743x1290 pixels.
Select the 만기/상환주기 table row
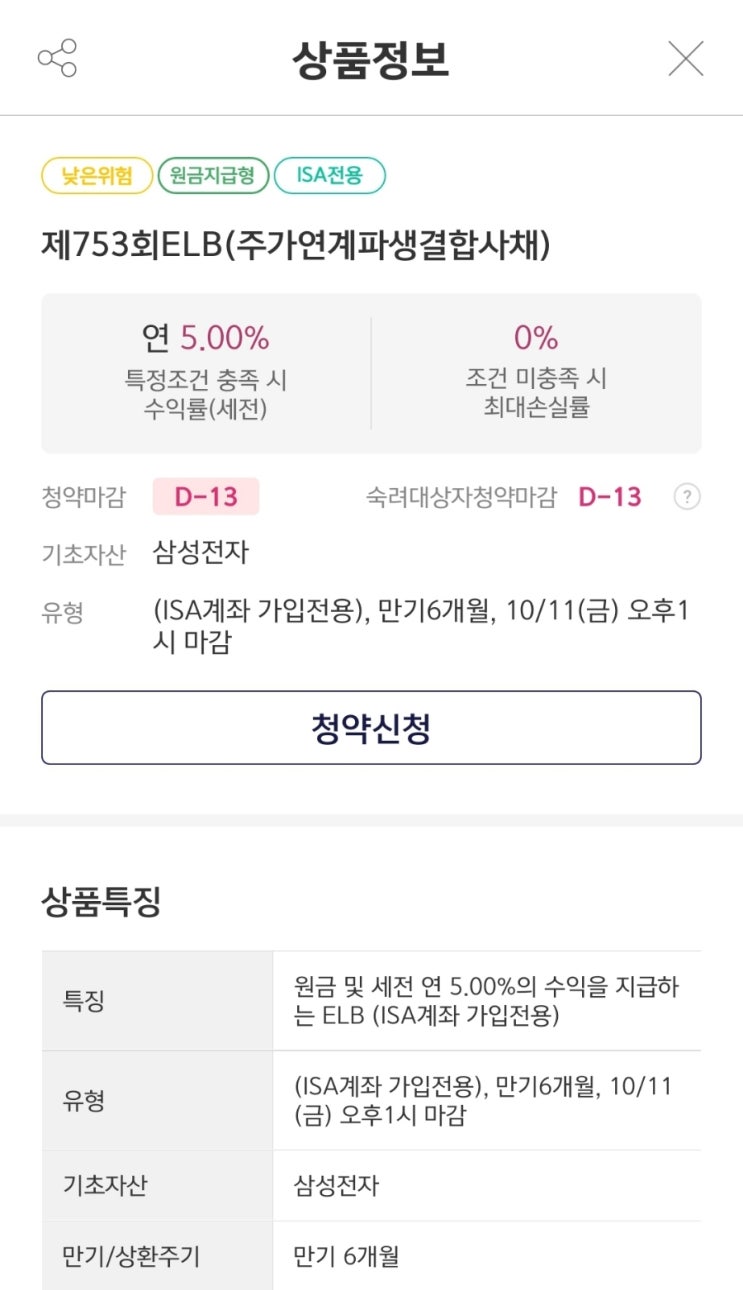pyautogui.click(x=371, y=1256)
